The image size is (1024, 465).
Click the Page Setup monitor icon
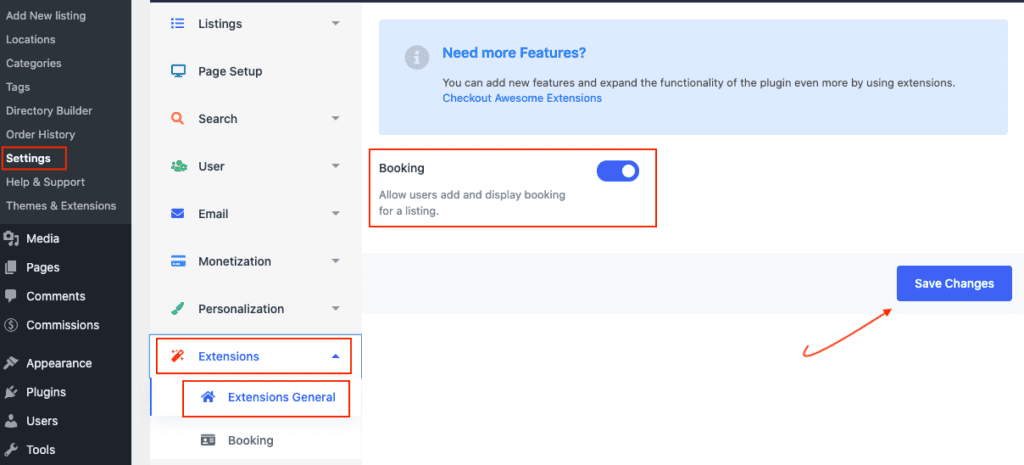click(178, 71)
